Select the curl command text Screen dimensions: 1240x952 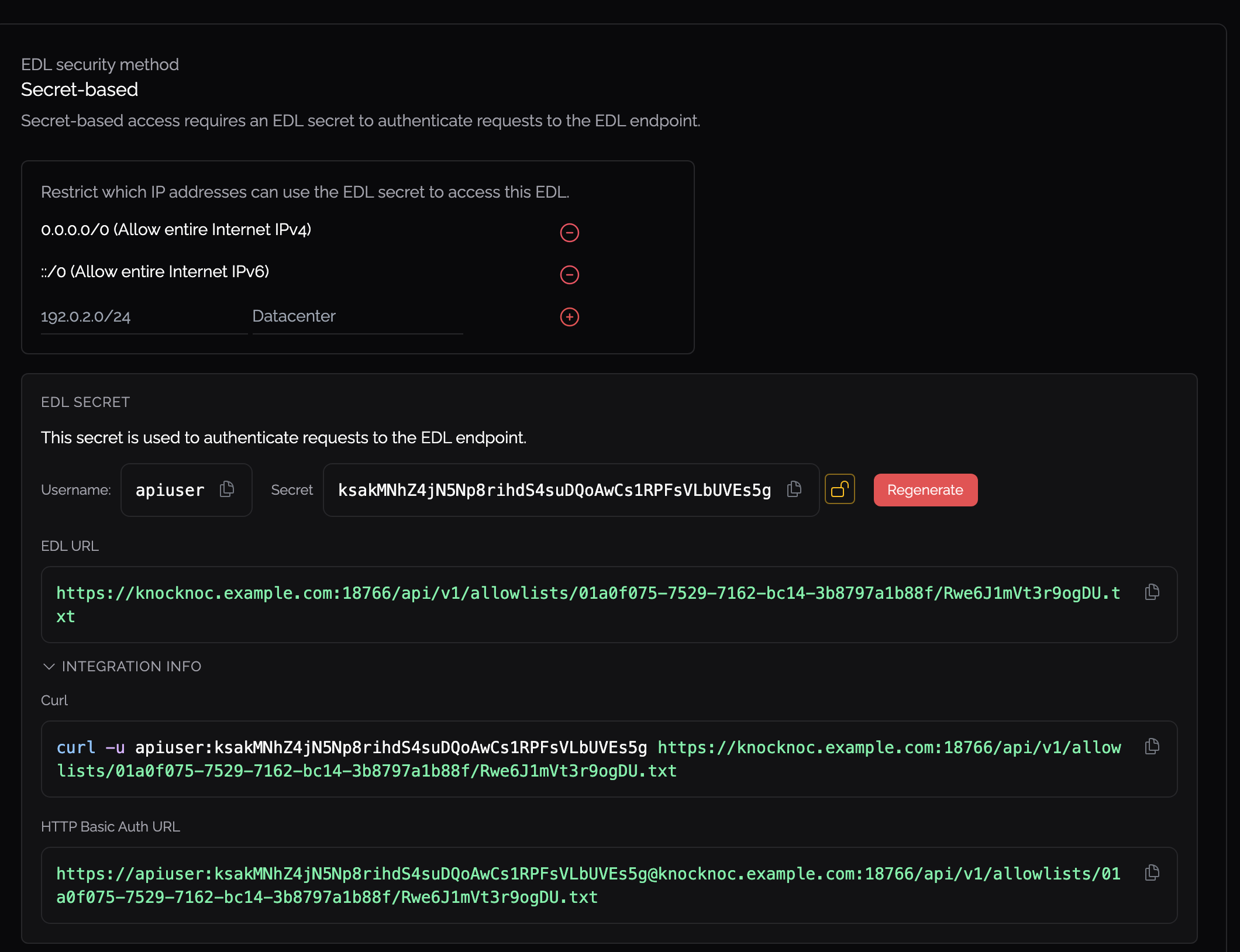[588, 759]
